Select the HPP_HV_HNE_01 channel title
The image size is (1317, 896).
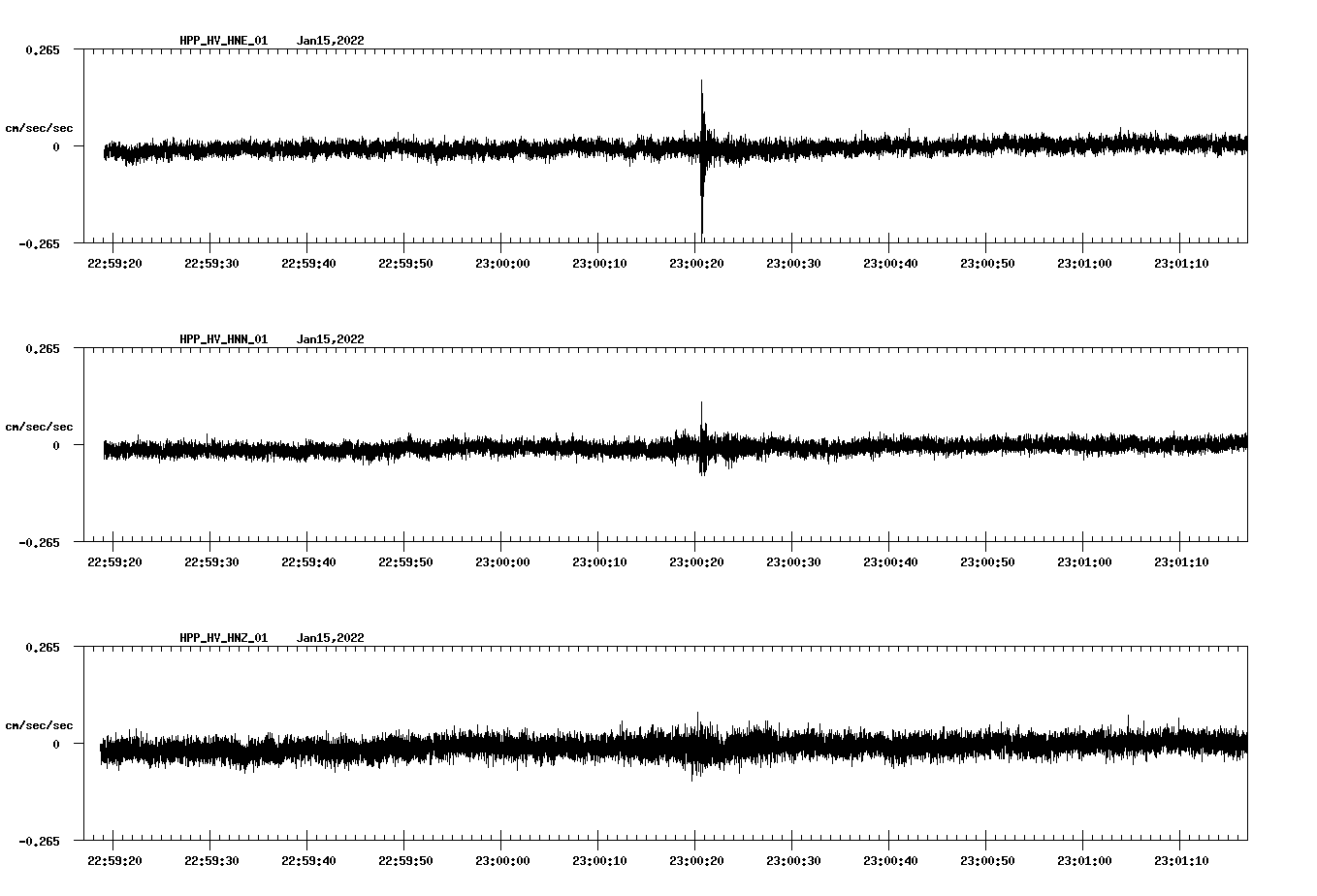[x=223, y=41]
